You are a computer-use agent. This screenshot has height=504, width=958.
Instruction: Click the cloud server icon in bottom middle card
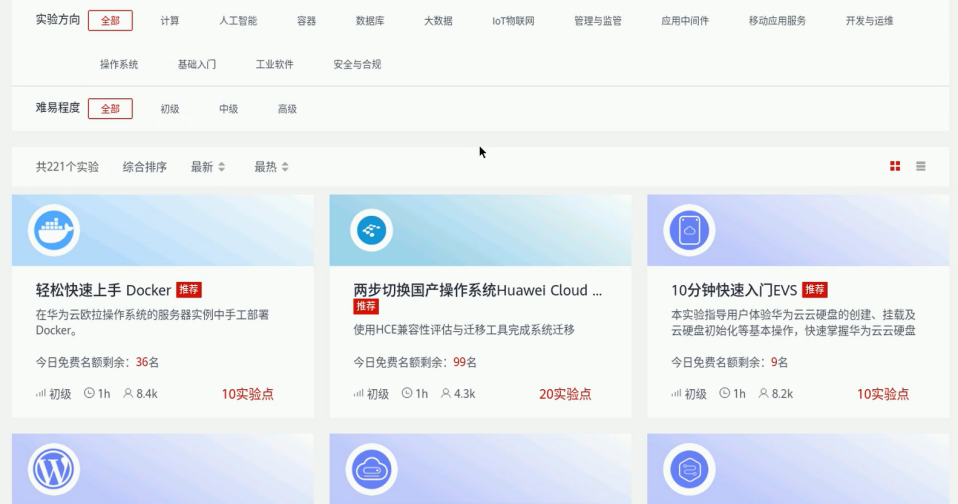pos(371,469)
